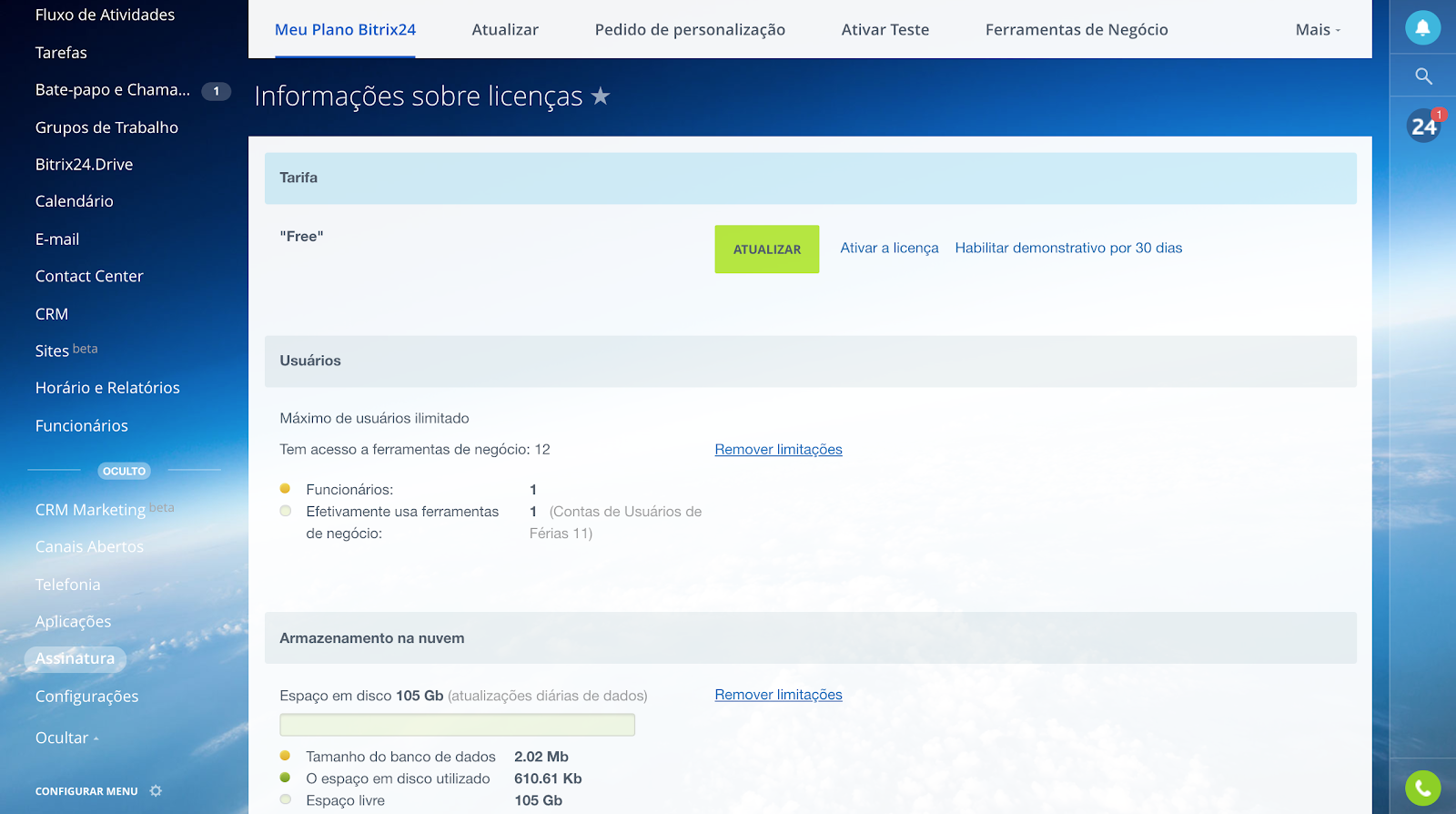The image size is (1456, 814).
Task: Go to Grupos de Trabalho
Action: click(x=106, y=127)
